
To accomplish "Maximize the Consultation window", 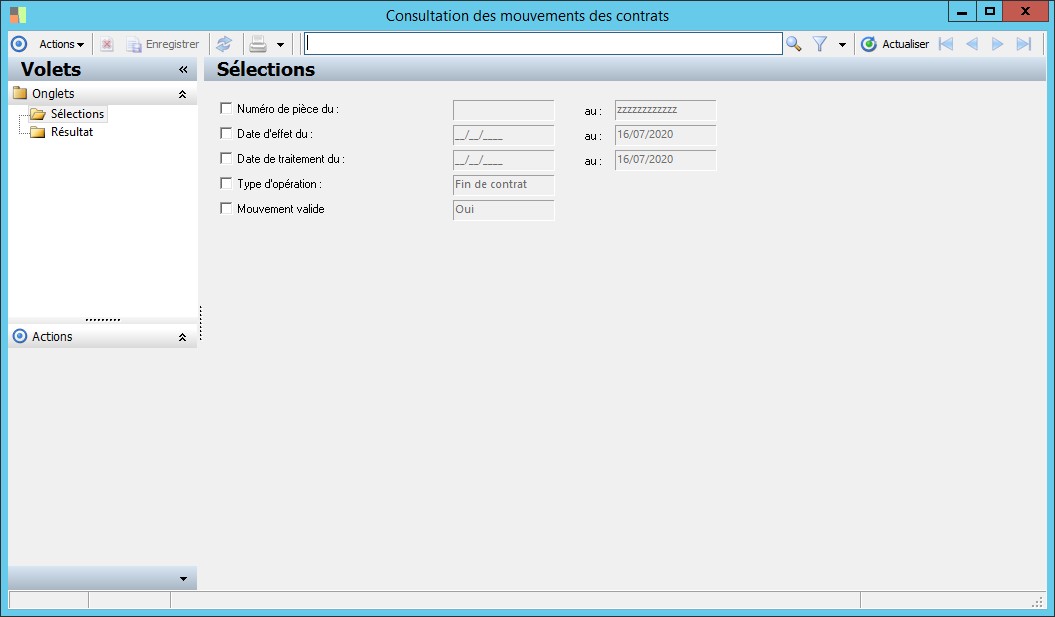I will pos(989,11).
